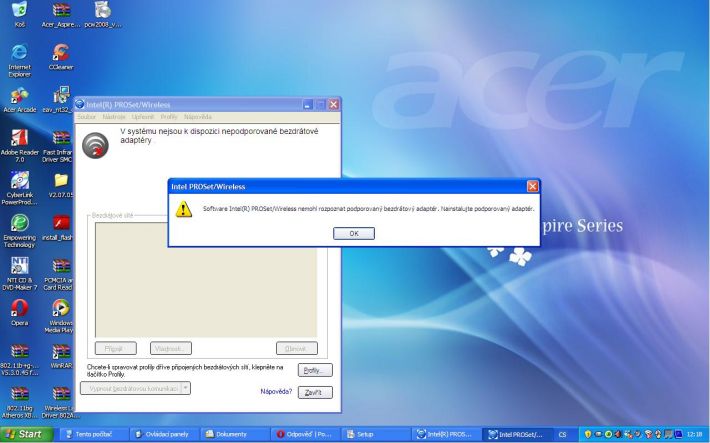The width and height of the screenshot is (710, 443).
Task: Close the Intel PROSet/Wireless warning dialog
Action: (x=532, y=186)
